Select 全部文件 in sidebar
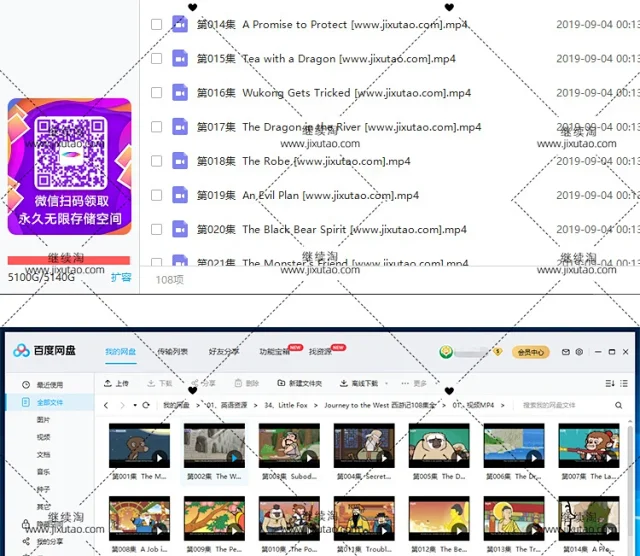Image resolution: width=640 pixels, height=556 pixels. pos(50,403)
